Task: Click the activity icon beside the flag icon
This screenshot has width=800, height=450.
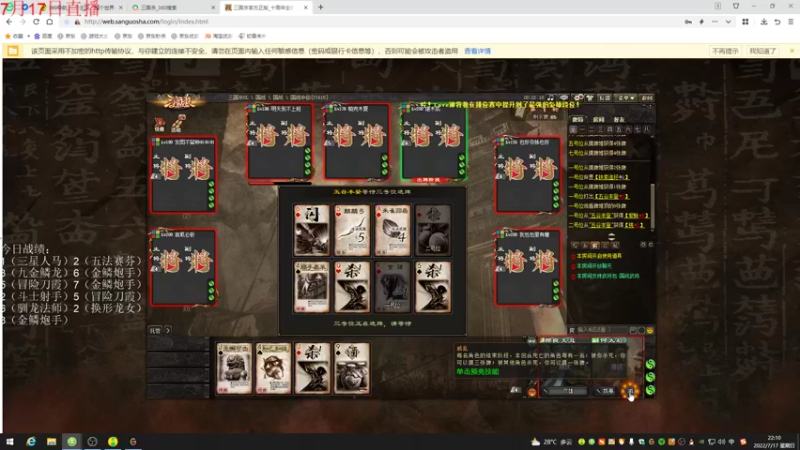Action: [x=178, y=123]
